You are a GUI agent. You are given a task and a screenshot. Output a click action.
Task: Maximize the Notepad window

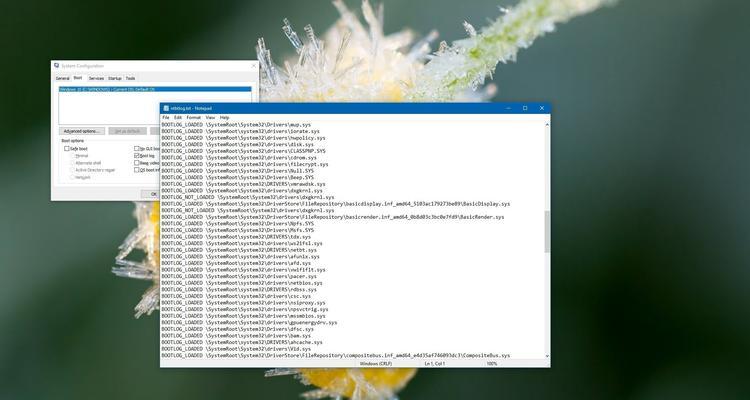[x=525, y=108]
